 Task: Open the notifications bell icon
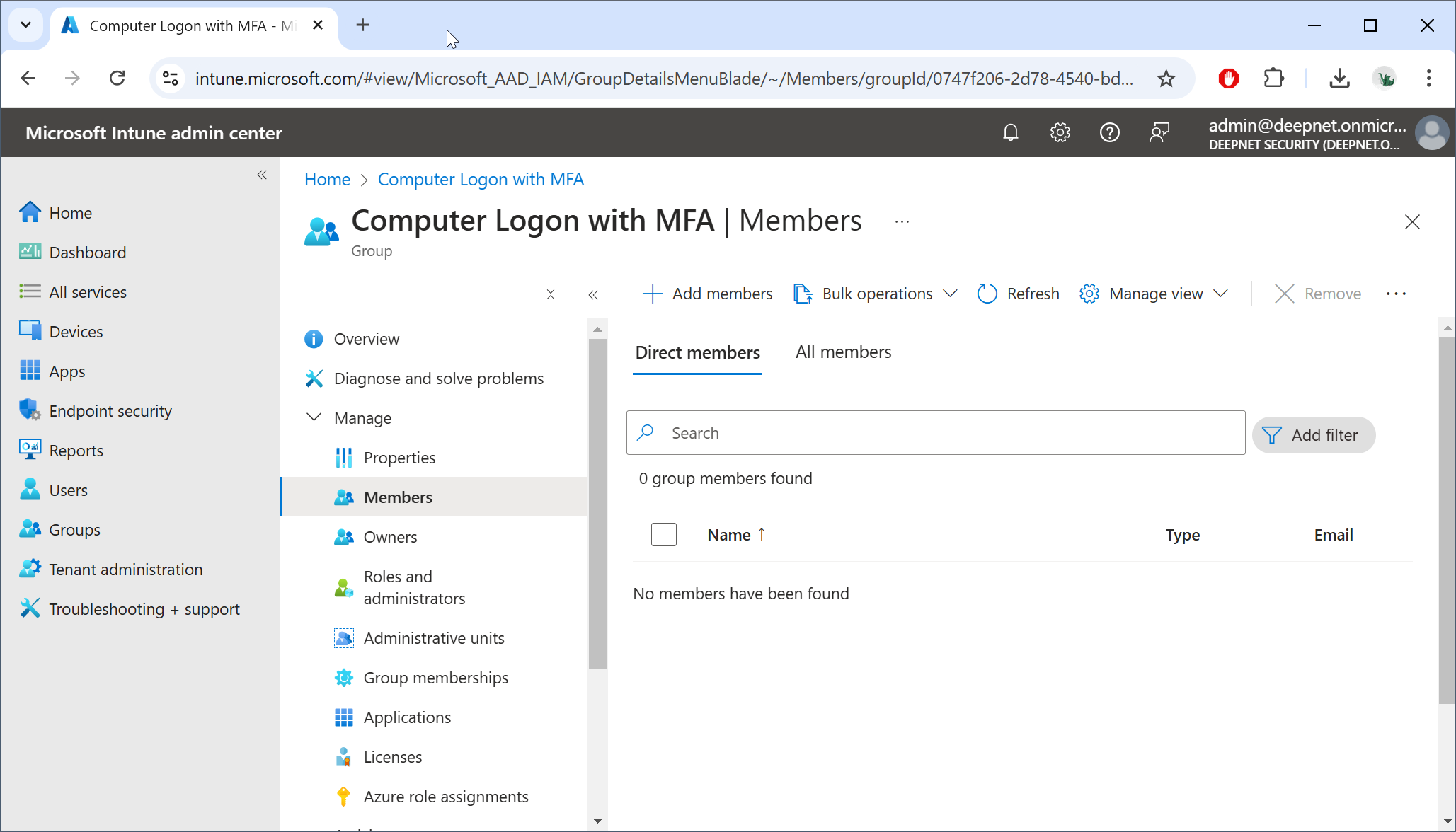(1010, 132)
